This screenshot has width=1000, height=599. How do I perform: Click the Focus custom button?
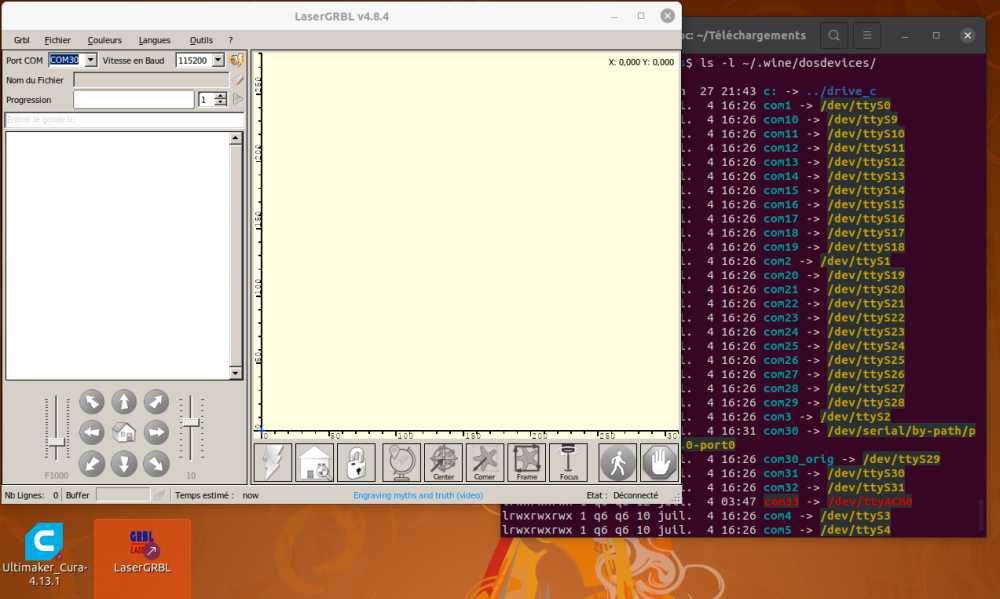pos(568,462)
